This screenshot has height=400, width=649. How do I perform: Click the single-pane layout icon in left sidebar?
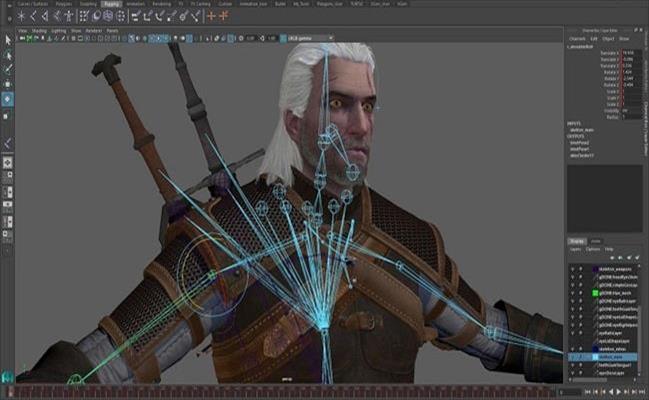[7, 163]
